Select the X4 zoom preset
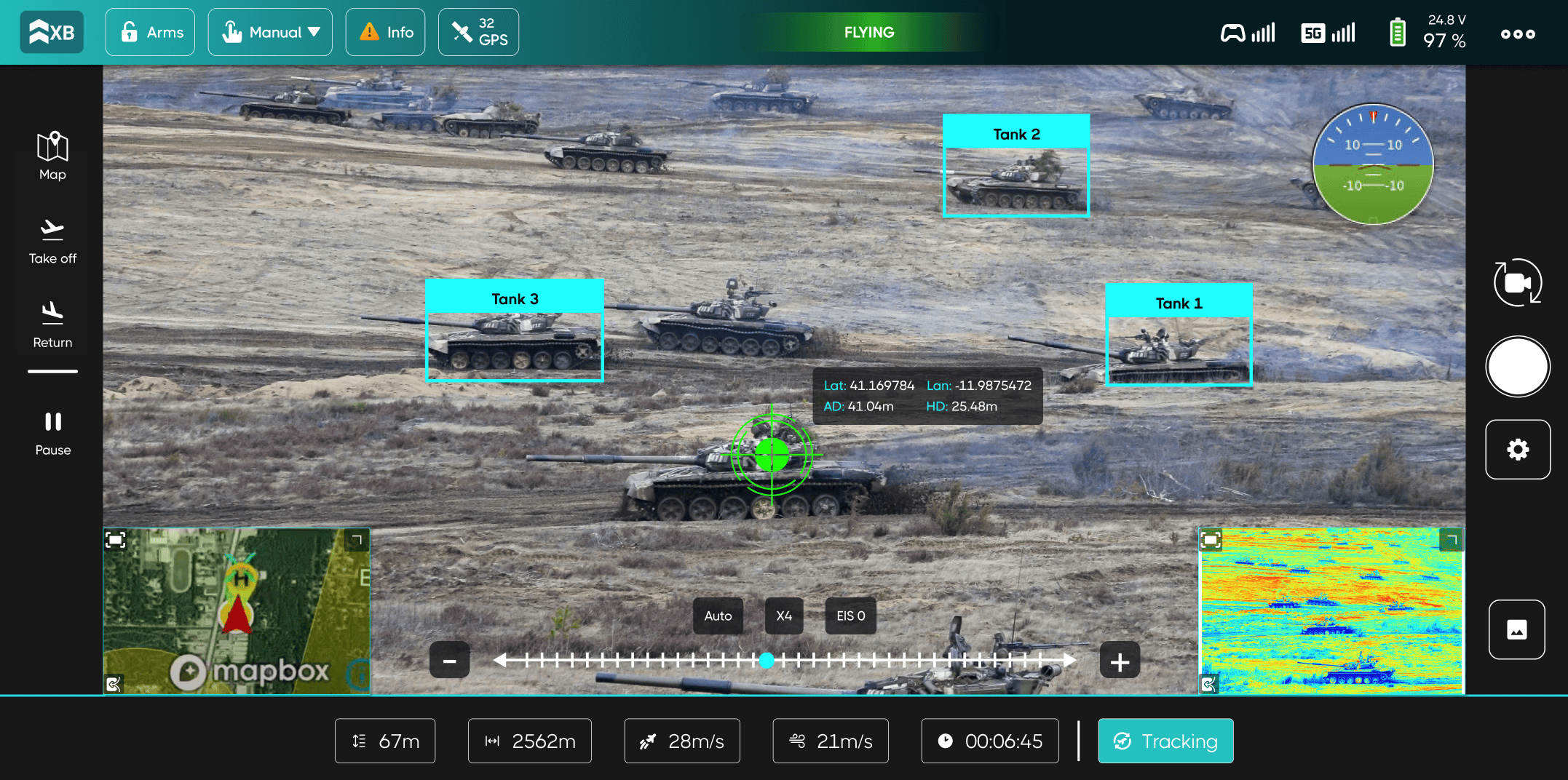This screenshot has height=780, width=1568. pyautogui.click(x=784, y=616)
